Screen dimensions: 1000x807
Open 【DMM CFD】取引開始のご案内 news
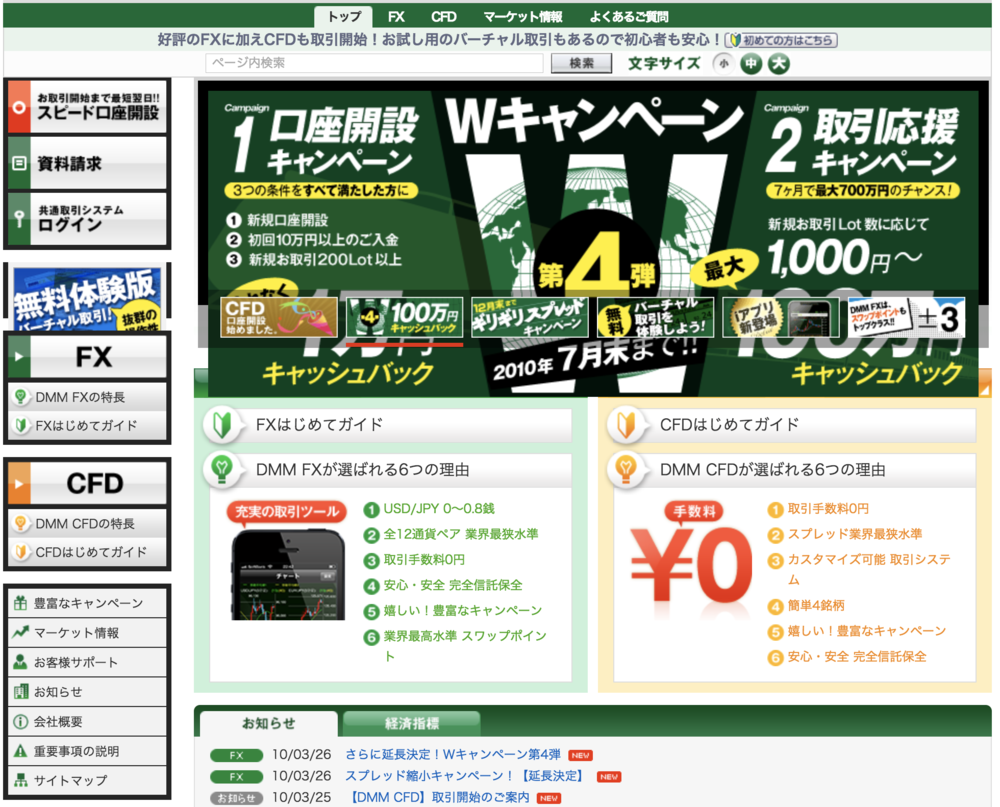(x=440, y=797)
